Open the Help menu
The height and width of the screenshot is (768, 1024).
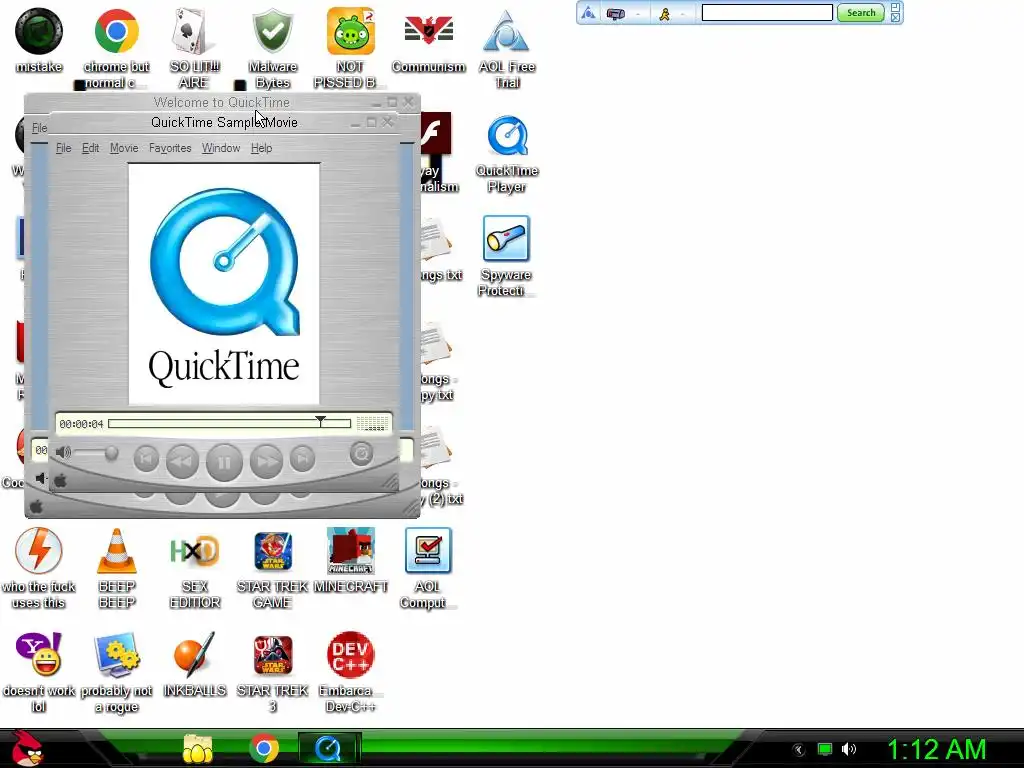(261, 148)
